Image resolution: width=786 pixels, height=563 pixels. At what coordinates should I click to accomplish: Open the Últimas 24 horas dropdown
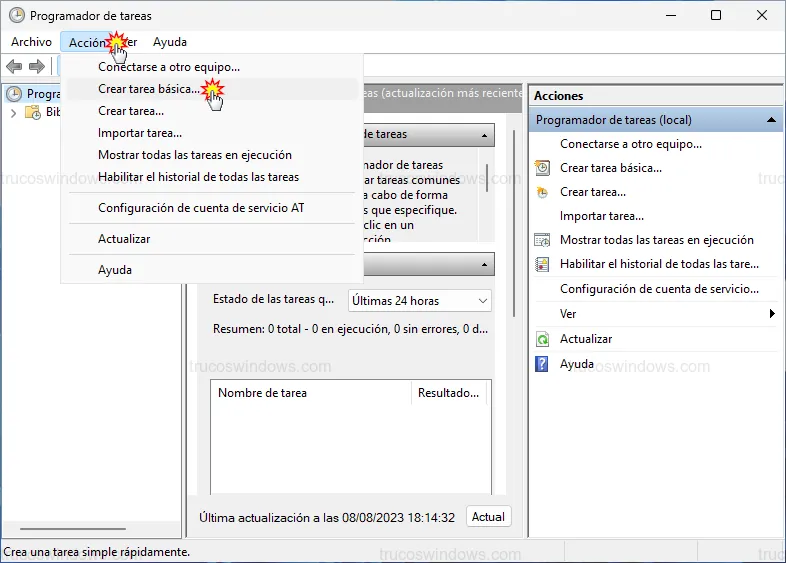419,300
